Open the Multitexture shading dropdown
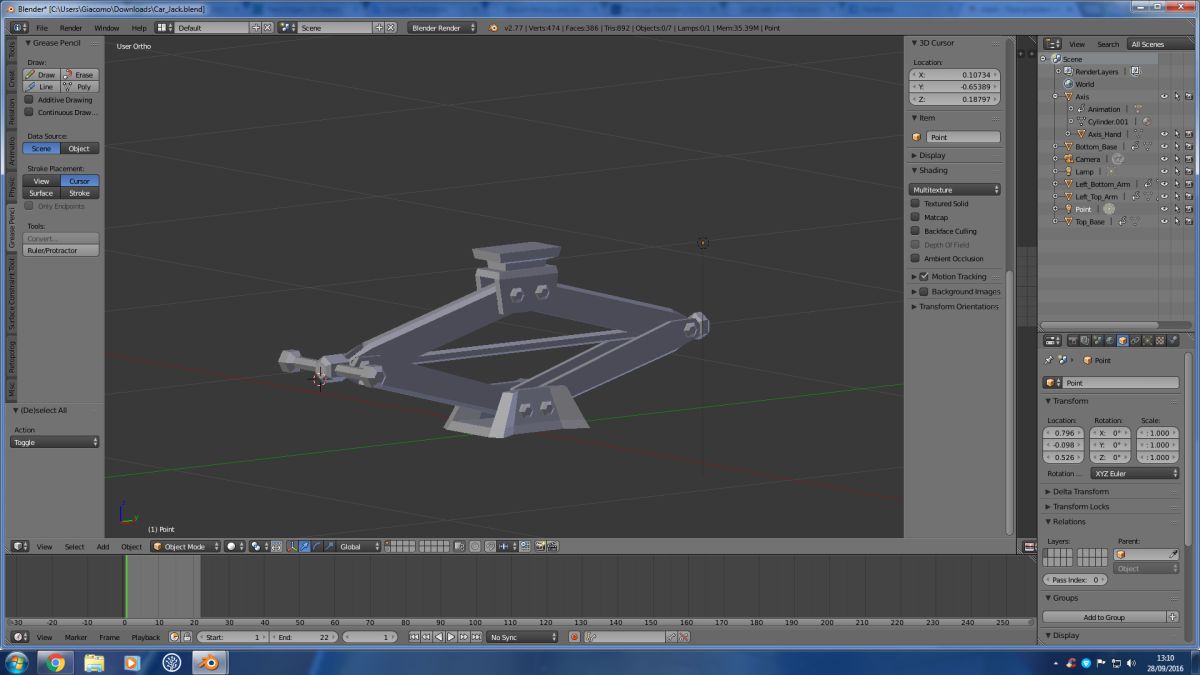The image size is (1200, 675). click(x=955, y=189)
